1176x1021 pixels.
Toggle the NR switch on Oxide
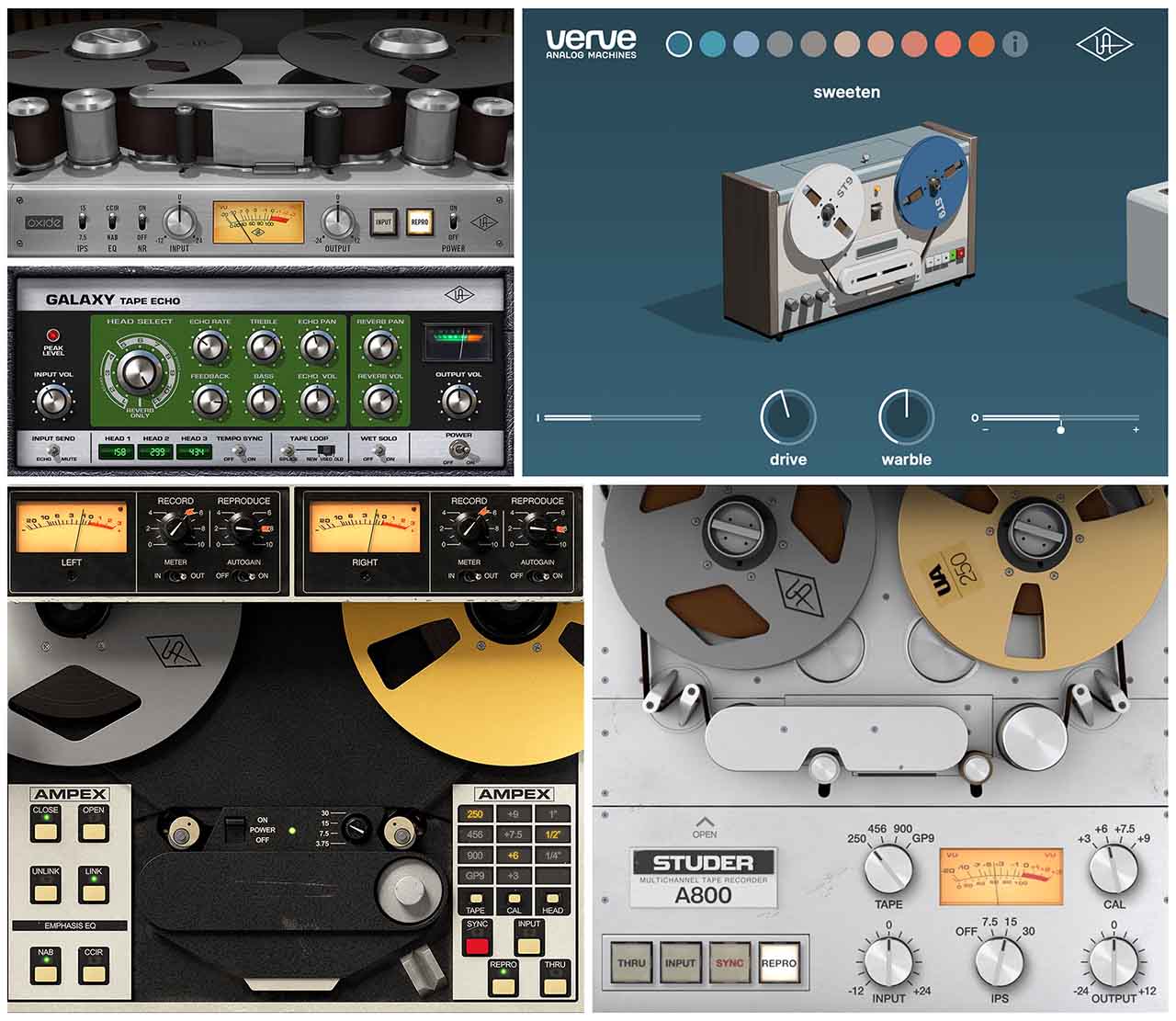(142, 221)
